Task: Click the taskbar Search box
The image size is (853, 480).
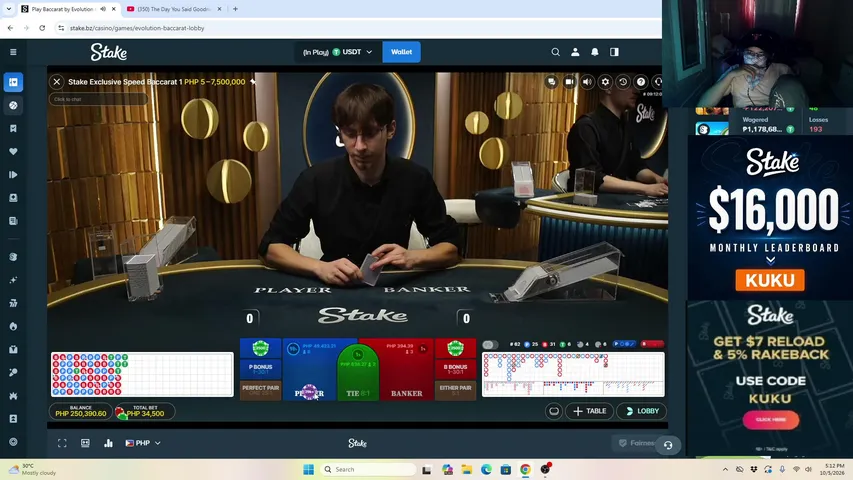Action: [x=368, y=469]
